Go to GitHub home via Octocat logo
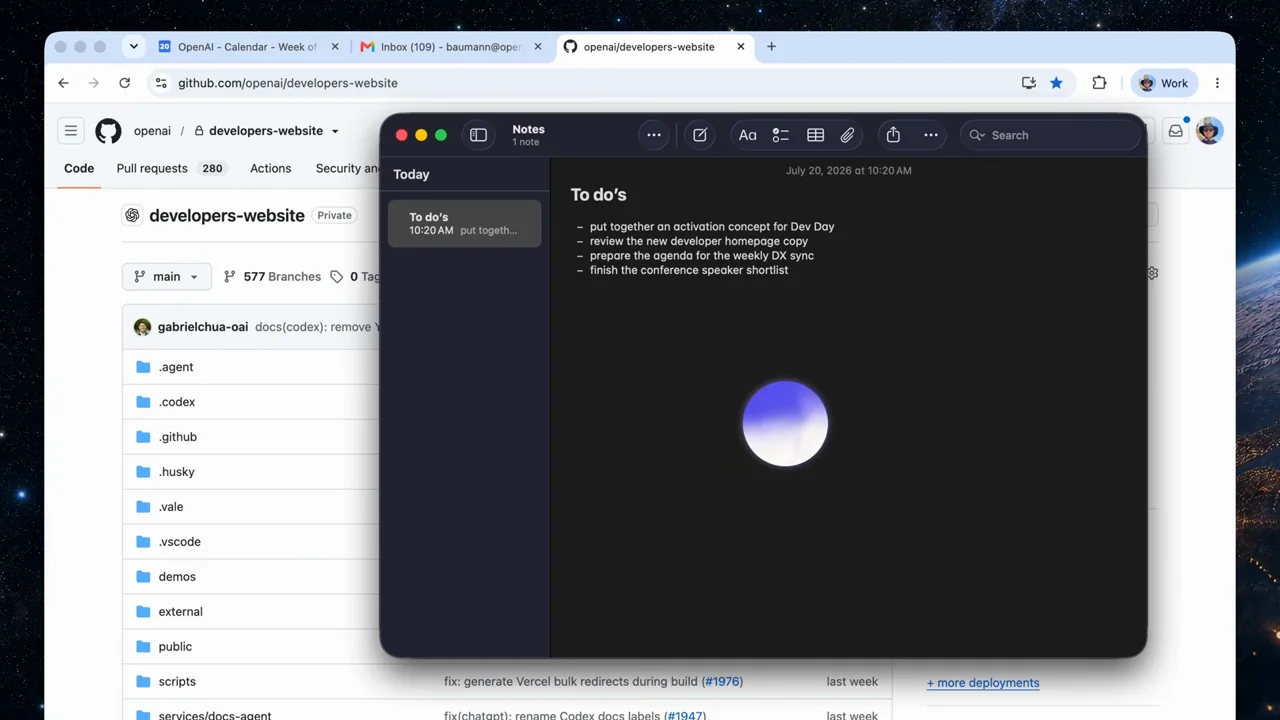This screenshot has height=720, width=1280. click(x=108, y=131)
